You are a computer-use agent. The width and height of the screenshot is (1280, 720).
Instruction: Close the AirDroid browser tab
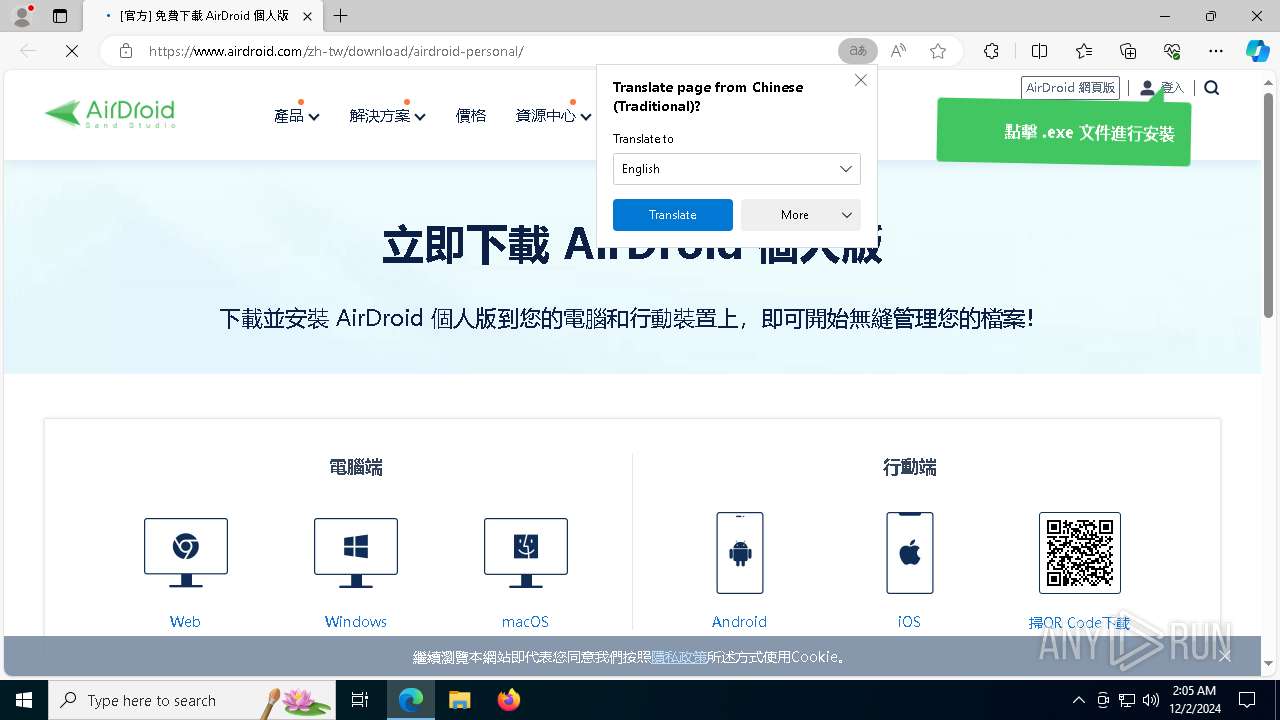tap(307, 16)
